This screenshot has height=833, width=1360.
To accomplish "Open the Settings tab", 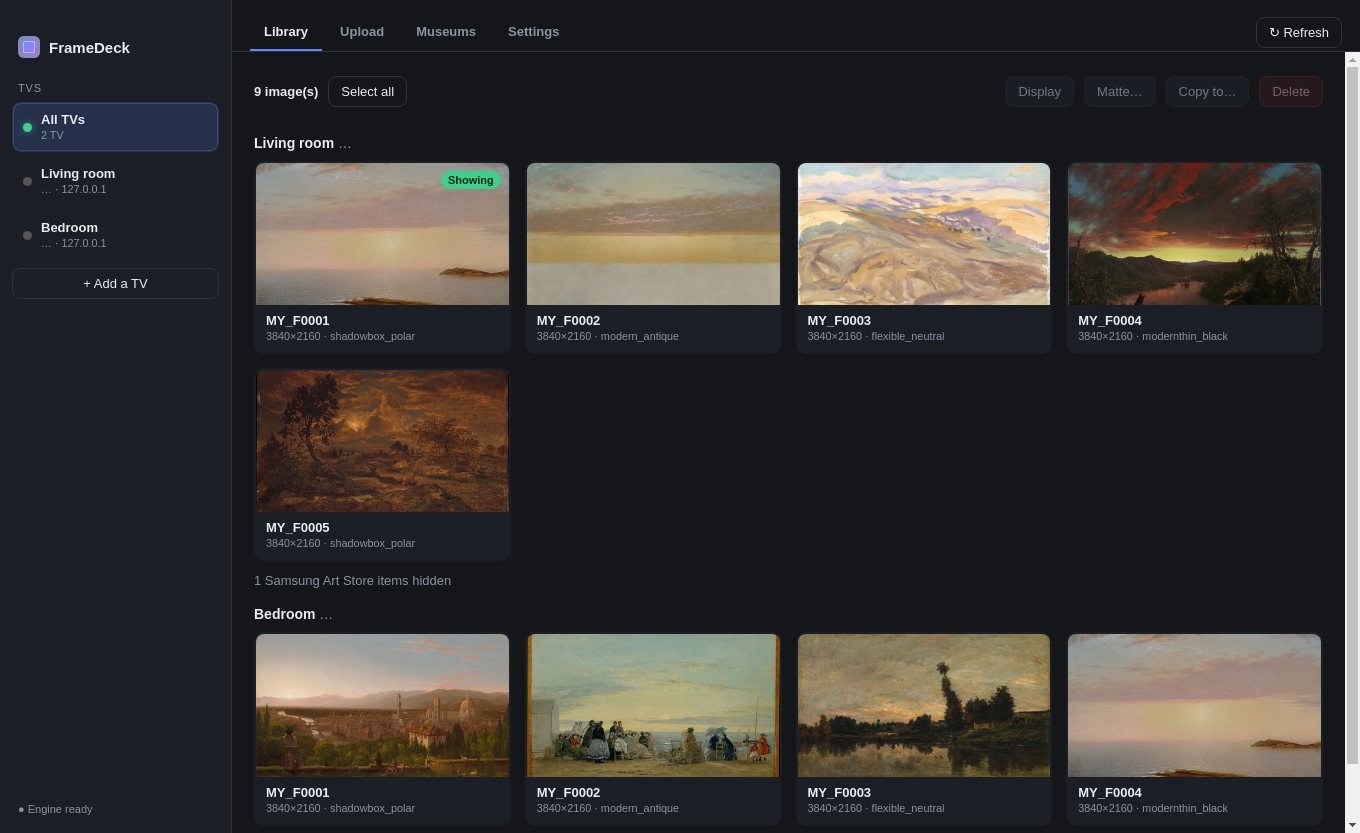I will tap(533, 32).
